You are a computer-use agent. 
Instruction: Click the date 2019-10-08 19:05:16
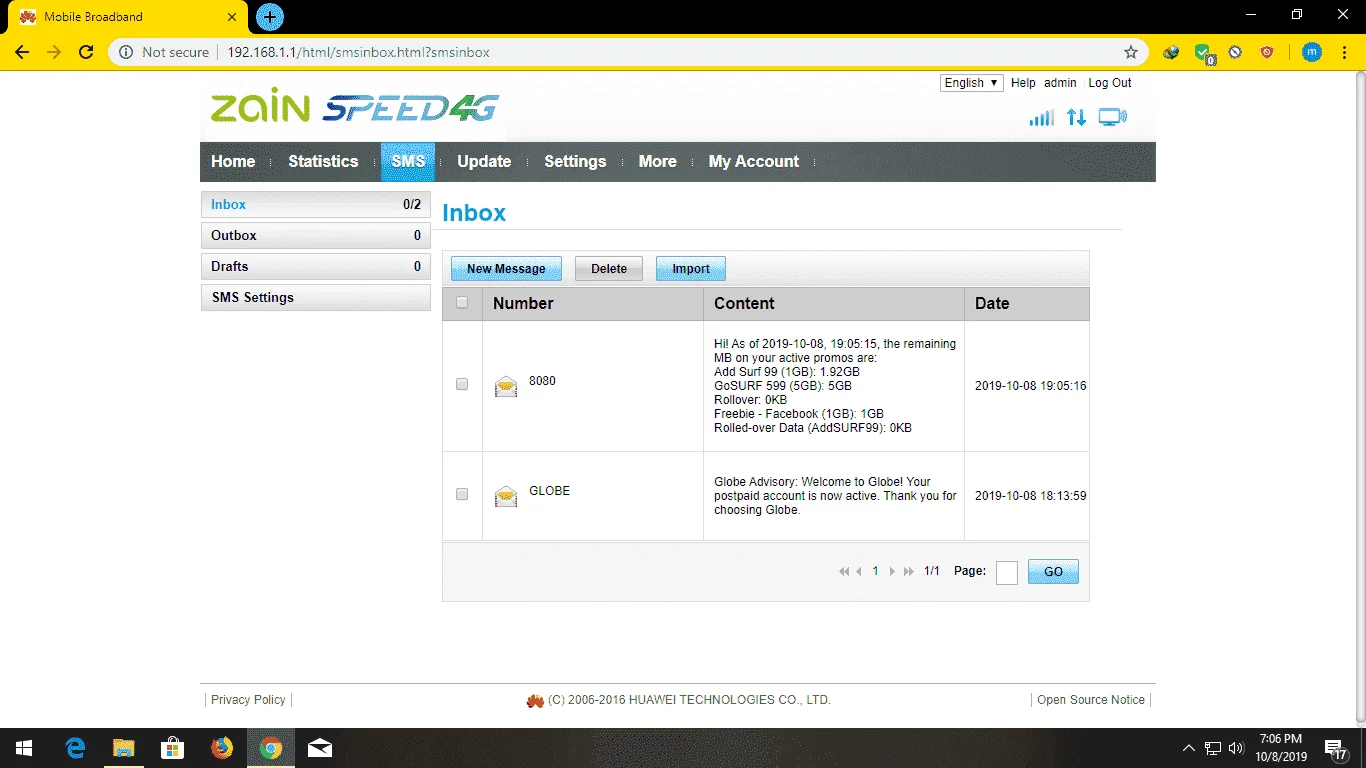point(1030,386)
